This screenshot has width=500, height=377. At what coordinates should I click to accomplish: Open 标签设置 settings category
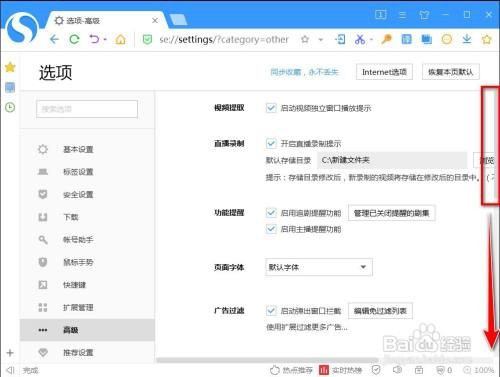coord(87,172)
